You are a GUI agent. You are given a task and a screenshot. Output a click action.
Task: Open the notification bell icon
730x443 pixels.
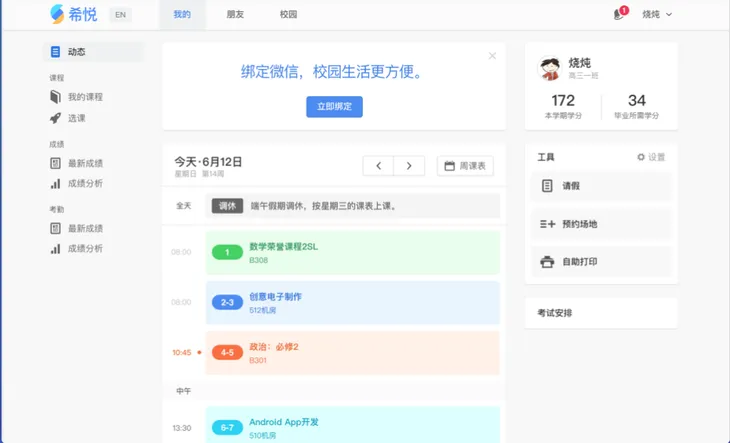[619, 14]
